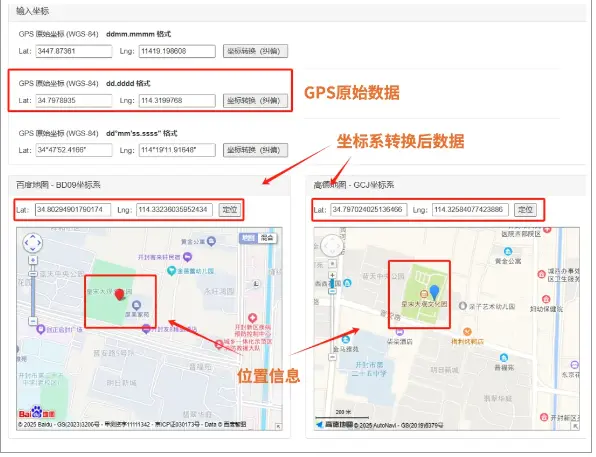Screen dimensions: 596x457
Task: Focus Lng field showing 114°19'11.91648"
Action: tap(177, 150)
